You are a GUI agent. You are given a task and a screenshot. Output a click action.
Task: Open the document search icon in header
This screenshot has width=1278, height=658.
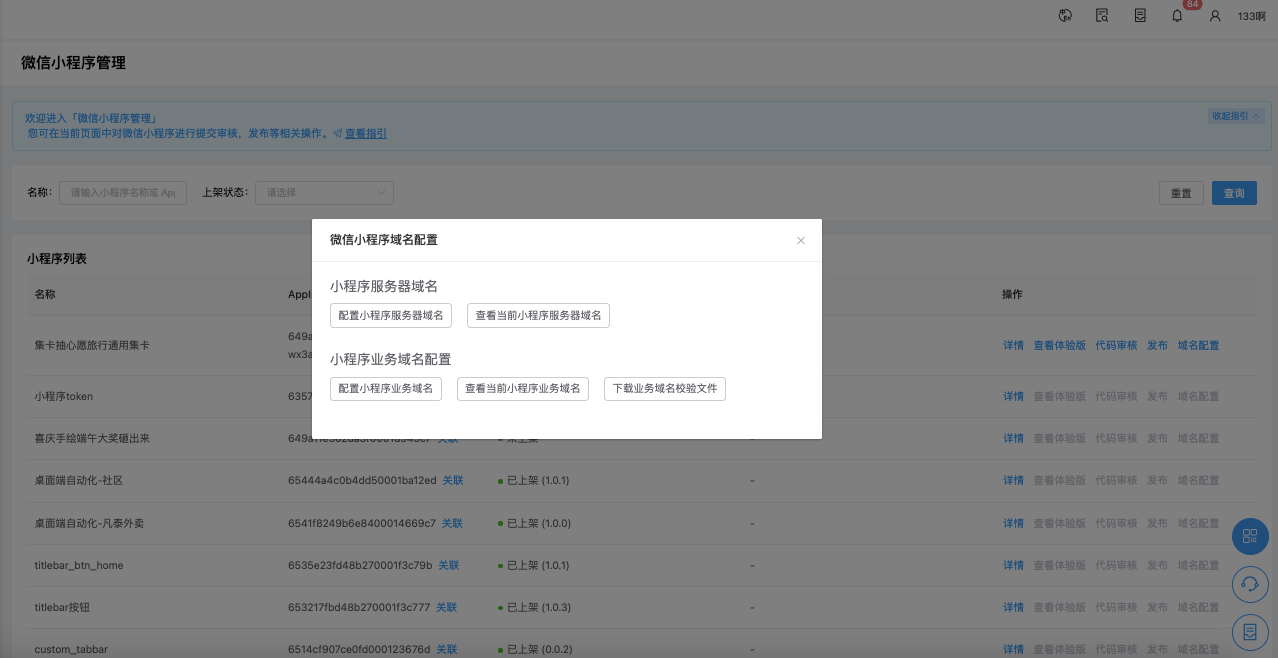pyautogui.click(x=1102, y=16)
